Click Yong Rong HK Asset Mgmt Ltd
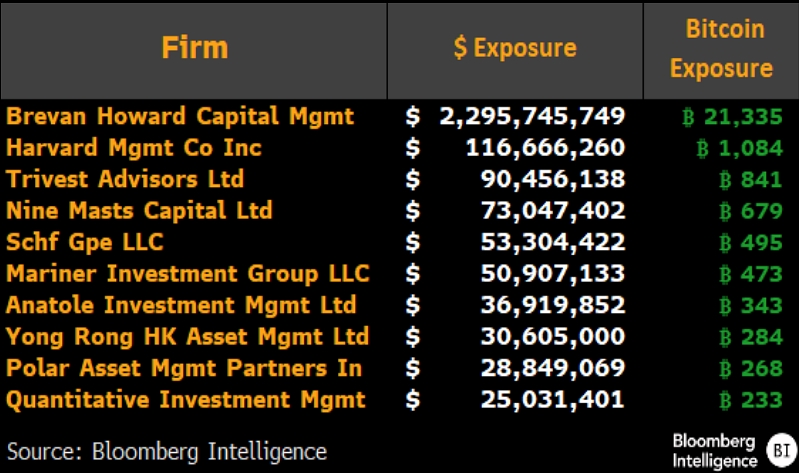799x473 pixels. pos(187,337)
